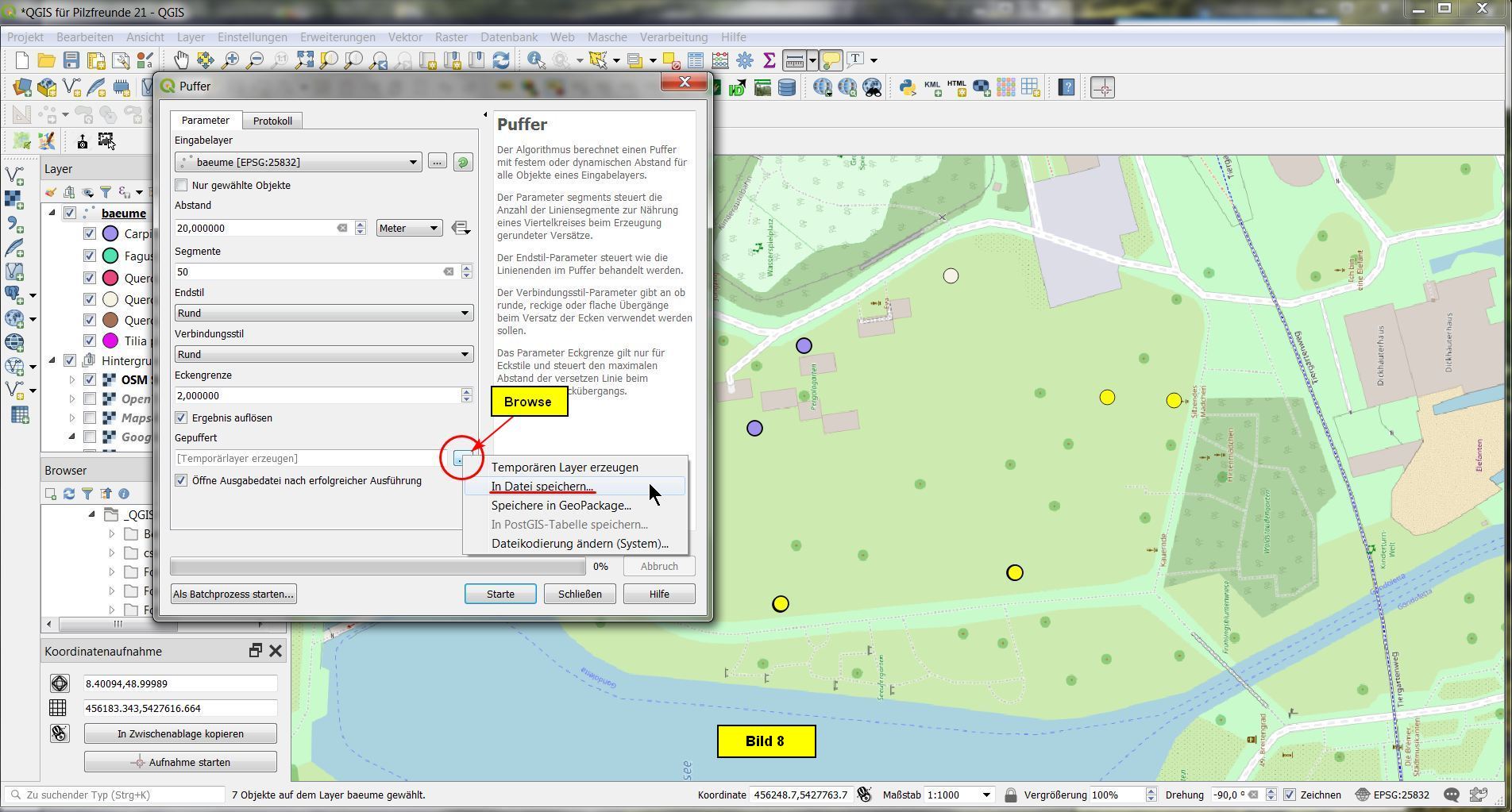Image resolution: width=1512 pixels, height=812 pixels.
Task: Select the Pan Map hand tool
Action: pos(182,60)
